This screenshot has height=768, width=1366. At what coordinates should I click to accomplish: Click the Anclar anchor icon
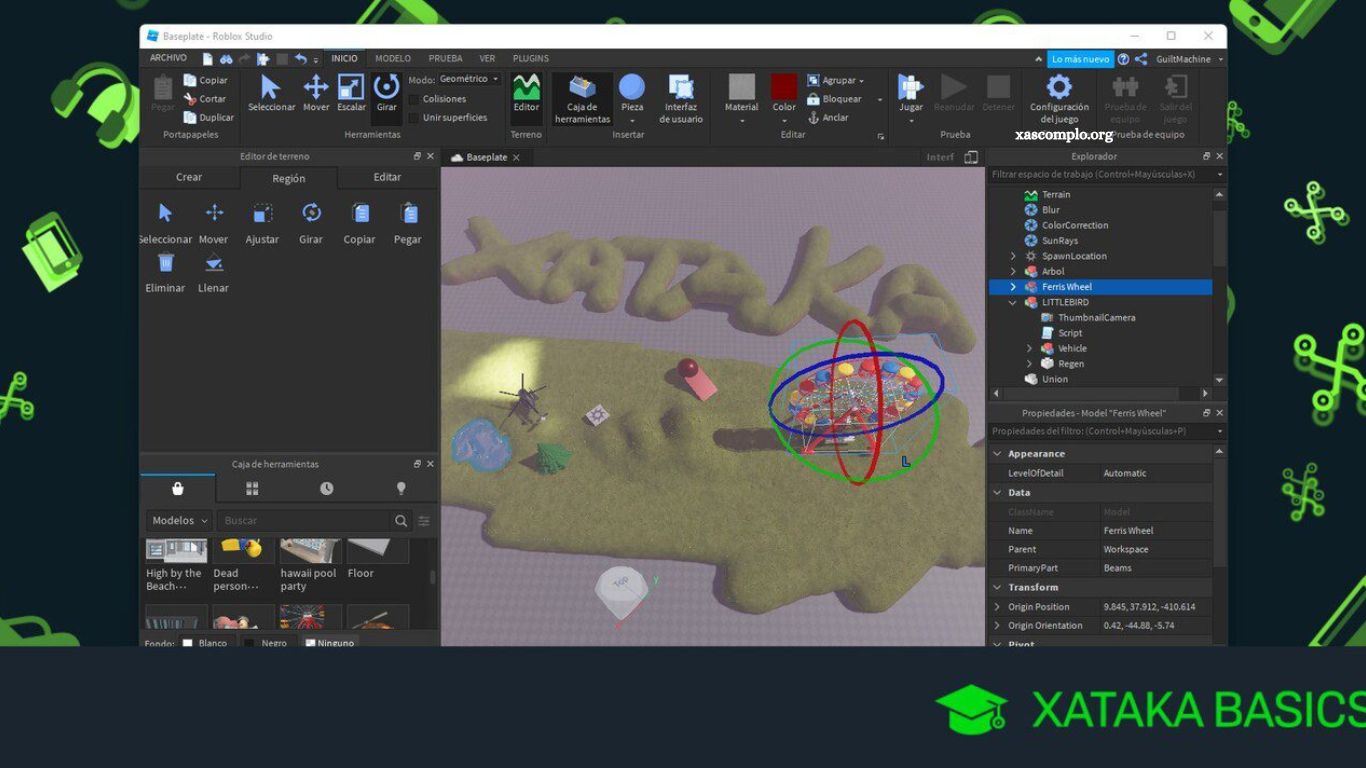point(814,118)
